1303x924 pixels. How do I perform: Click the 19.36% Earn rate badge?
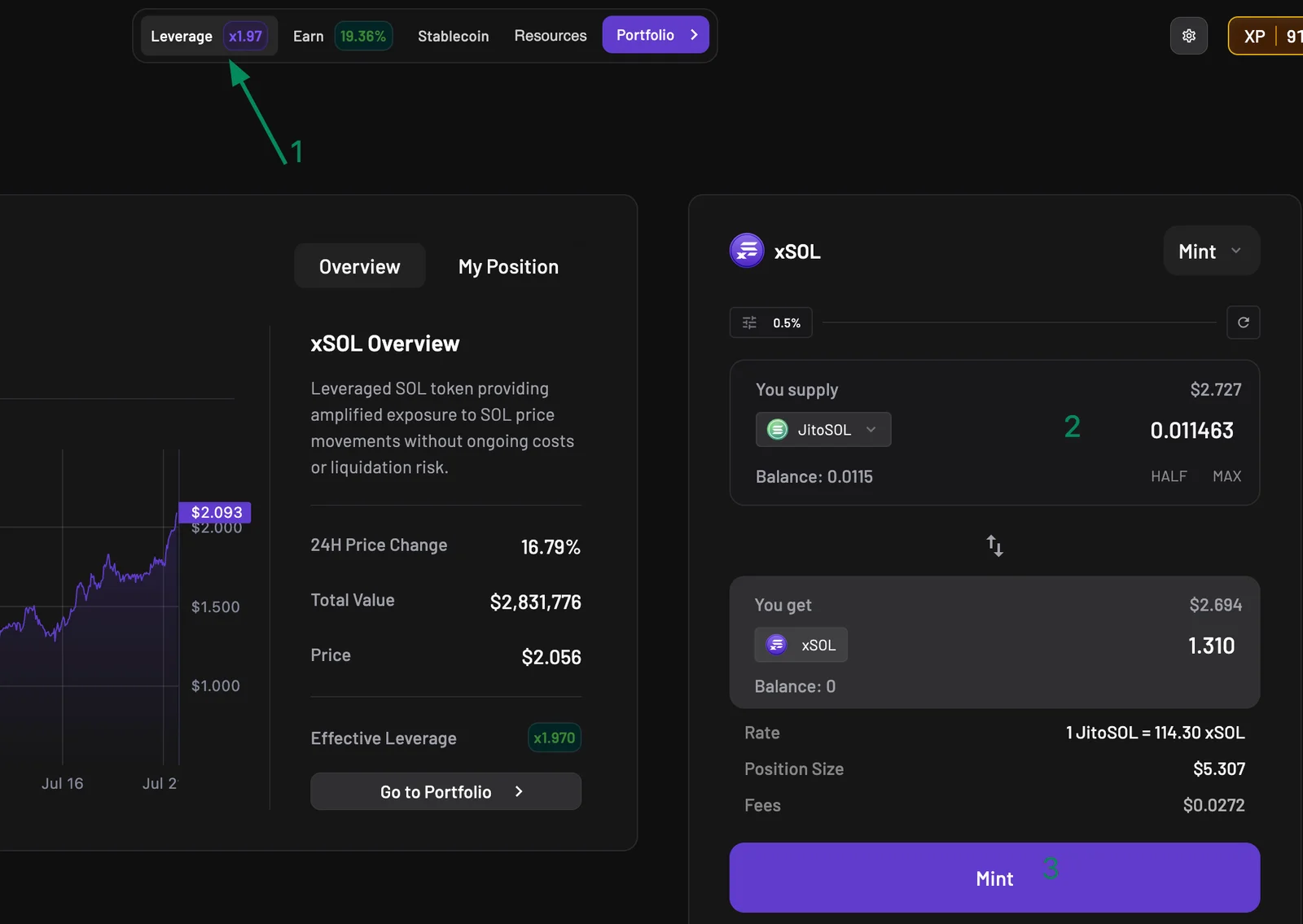tap(363, 36)
